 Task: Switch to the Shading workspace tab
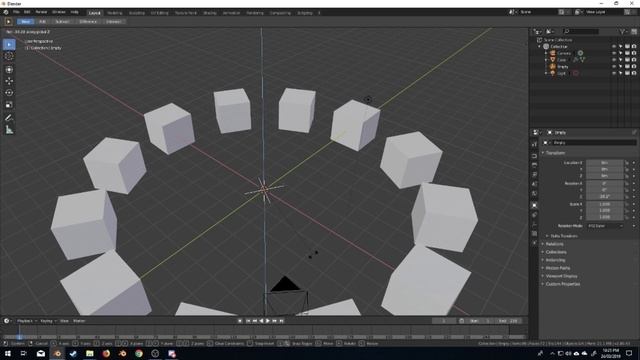point(209,13)
